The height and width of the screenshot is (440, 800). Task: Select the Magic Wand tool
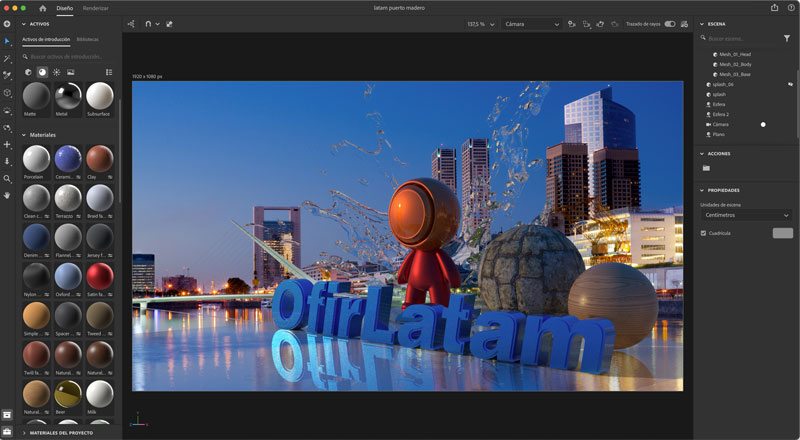click(x=7, y=59)
